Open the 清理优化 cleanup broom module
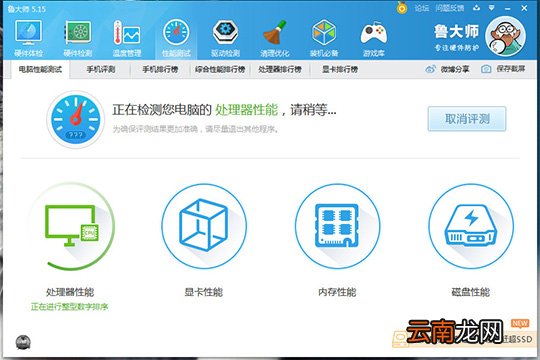Viewport: 540px width, 360px height. click(x=274, y=38)
